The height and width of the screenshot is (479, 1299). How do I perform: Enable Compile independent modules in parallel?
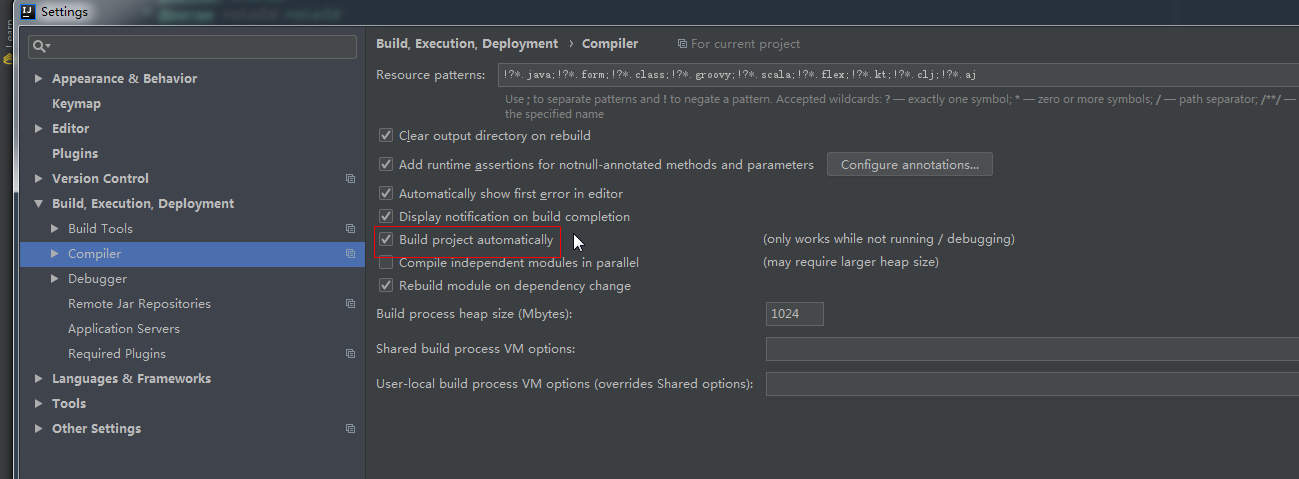[386, 263]
